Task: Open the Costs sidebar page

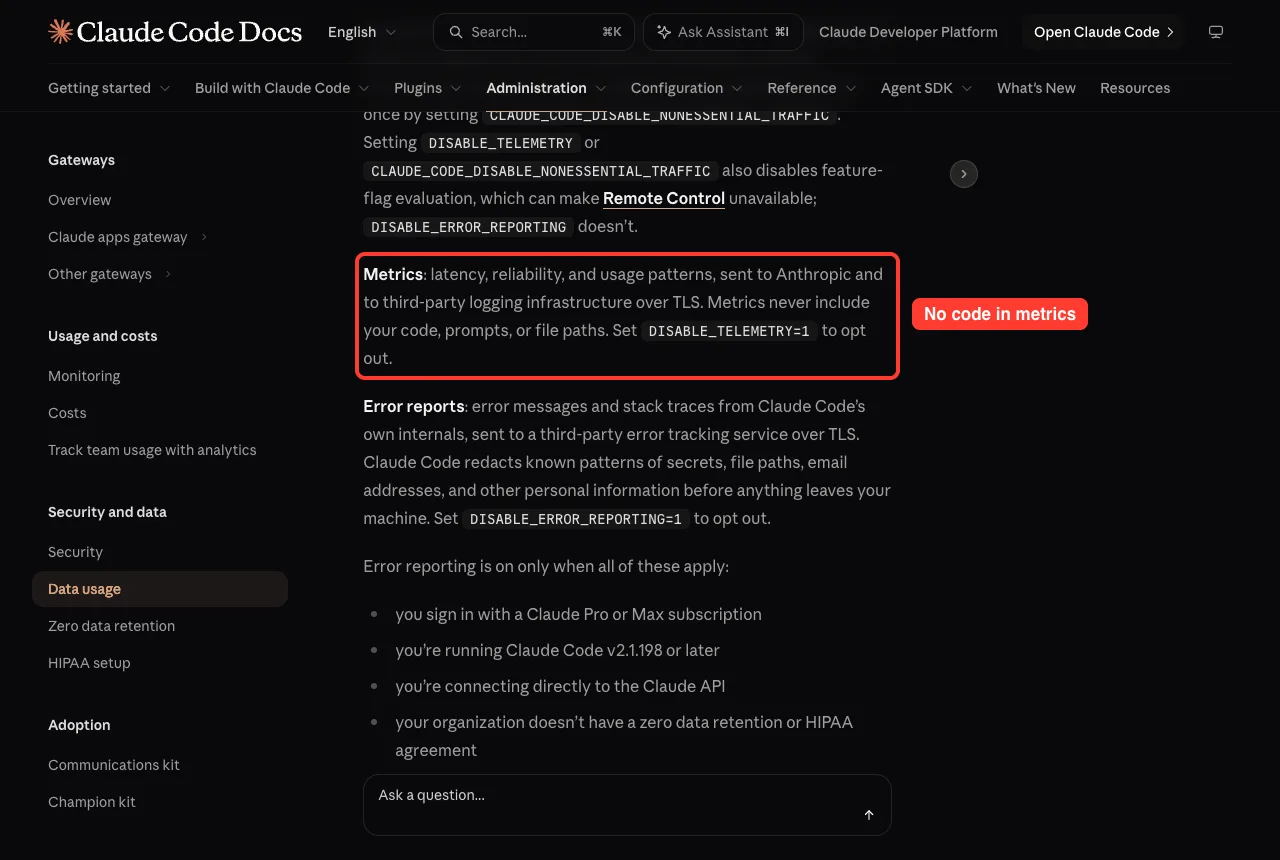Action: coord(160,413)
